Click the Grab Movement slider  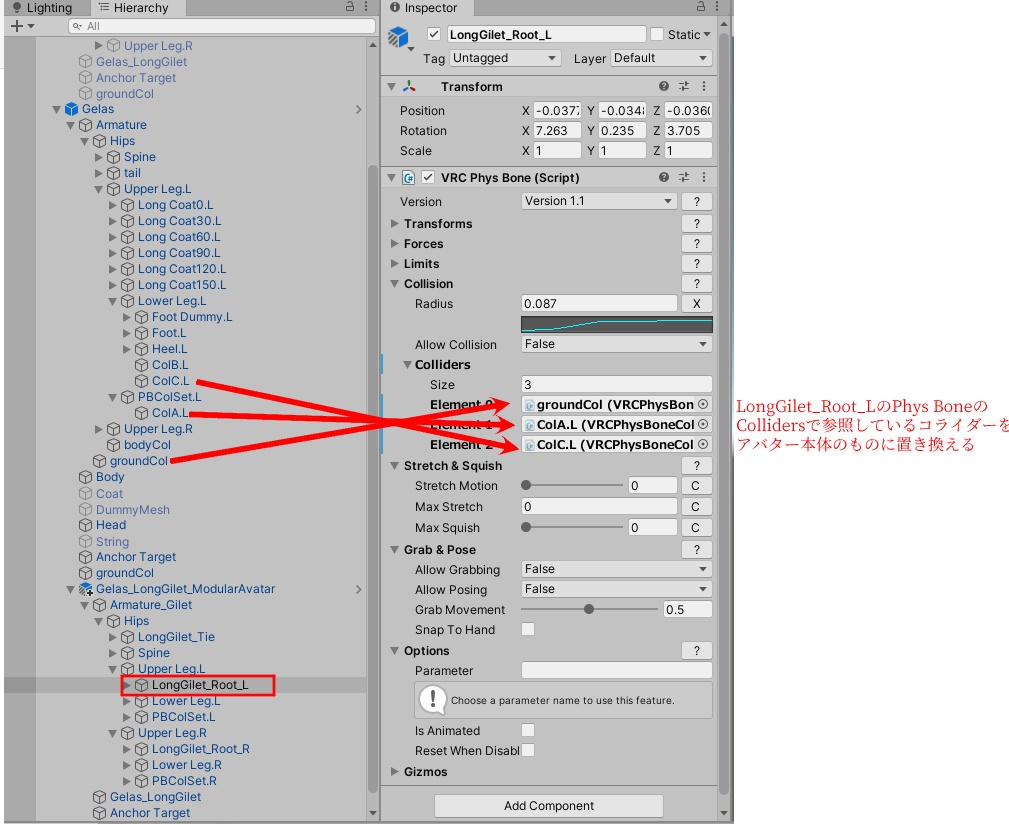tap(589, 609)
